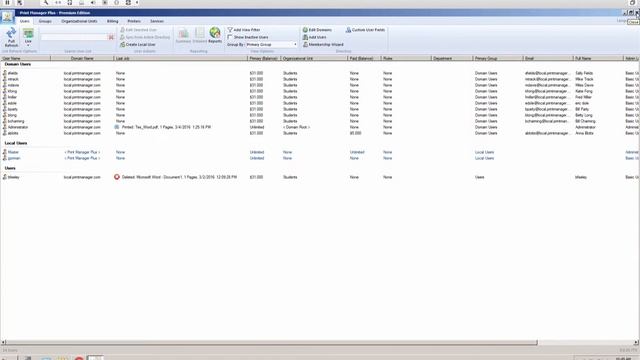Viewport: 640px width, 360px height.
Task: Click the "Fred Miller" full name cell
Action: (583, 97)
